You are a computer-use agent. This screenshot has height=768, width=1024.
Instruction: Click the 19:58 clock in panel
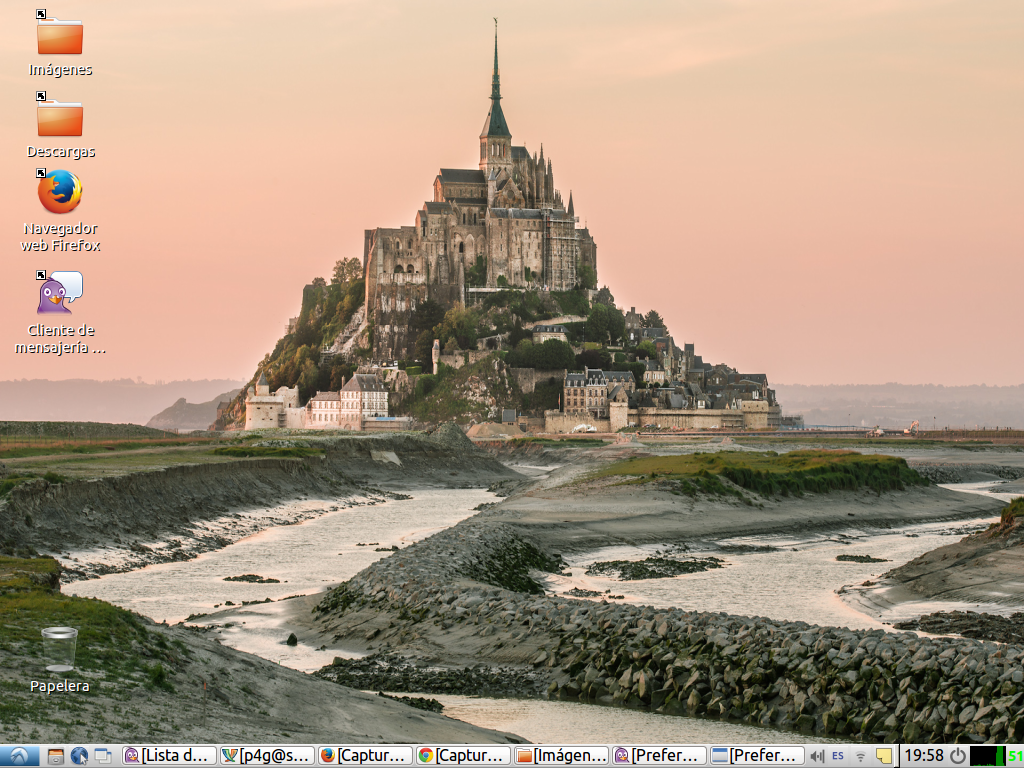click(923, 756)
